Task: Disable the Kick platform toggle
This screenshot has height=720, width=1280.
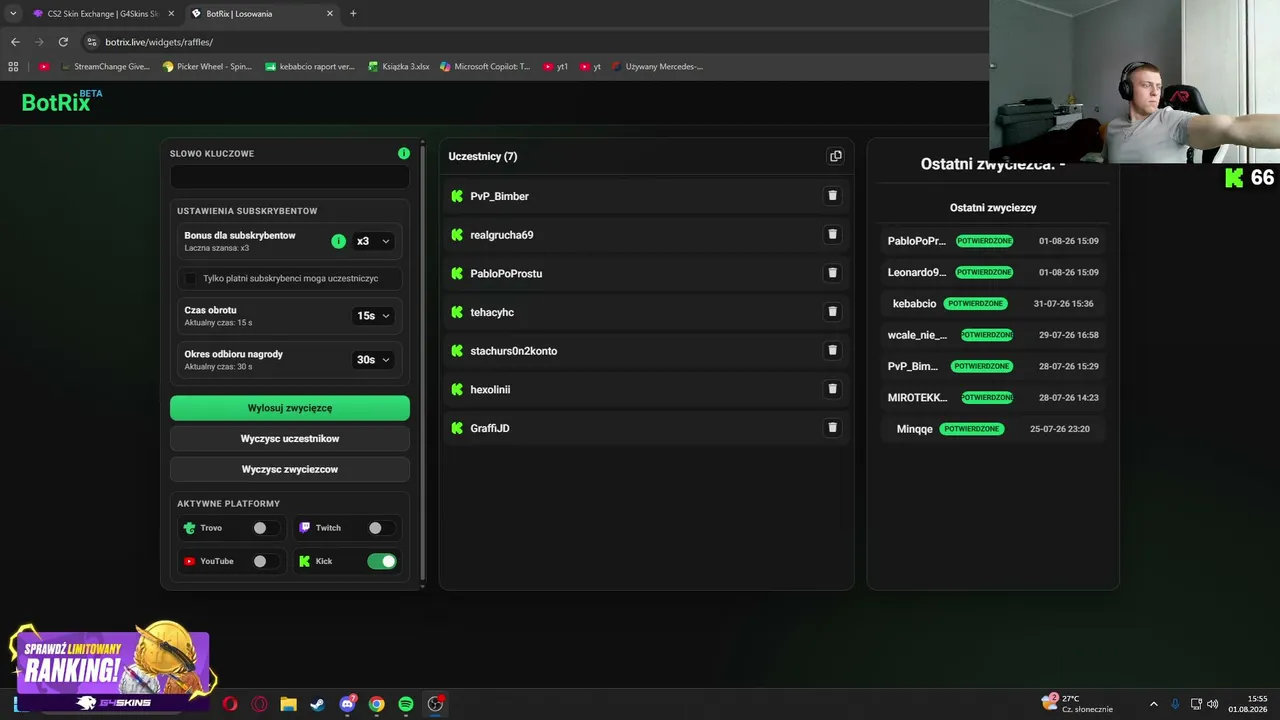Action: point(382,561)
